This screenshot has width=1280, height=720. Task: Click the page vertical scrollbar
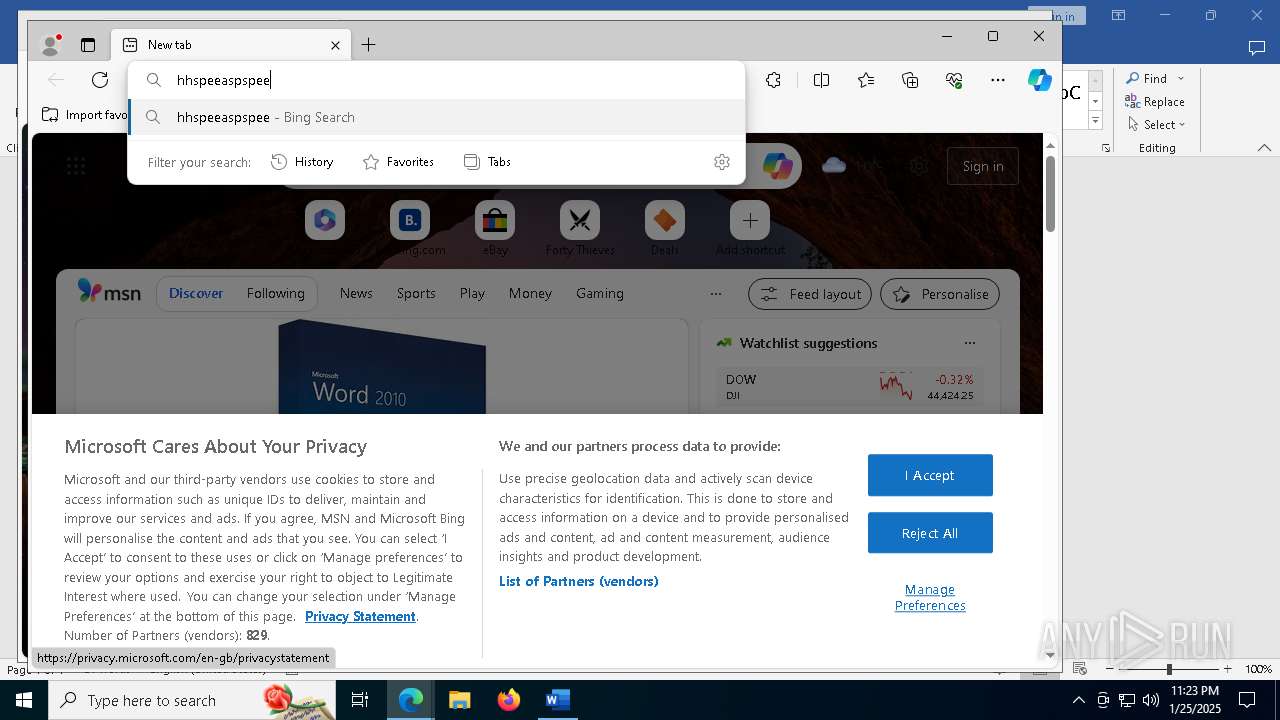tap(1050, 194)
